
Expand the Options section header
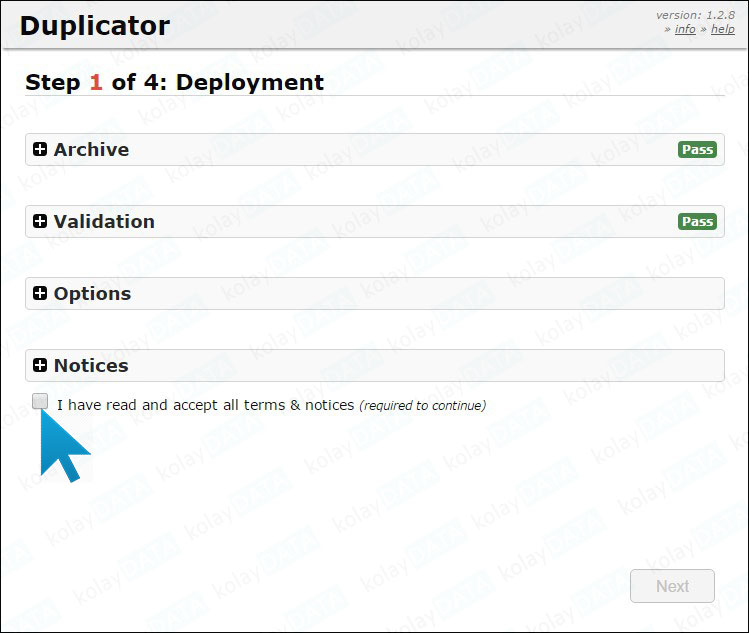[92, 294]
